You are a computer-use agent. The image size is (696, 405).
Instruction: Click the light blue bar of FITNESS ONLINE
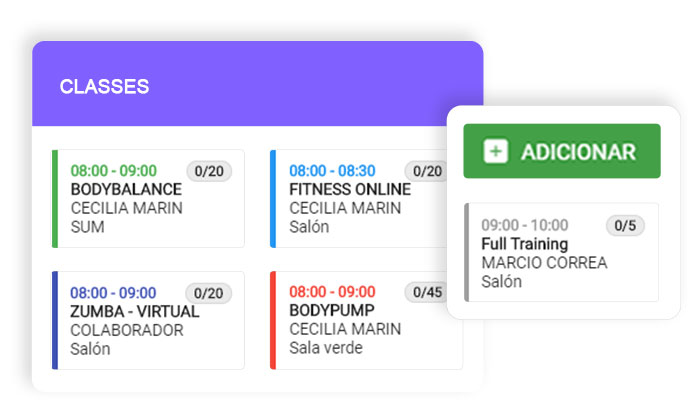coord(273,199)
